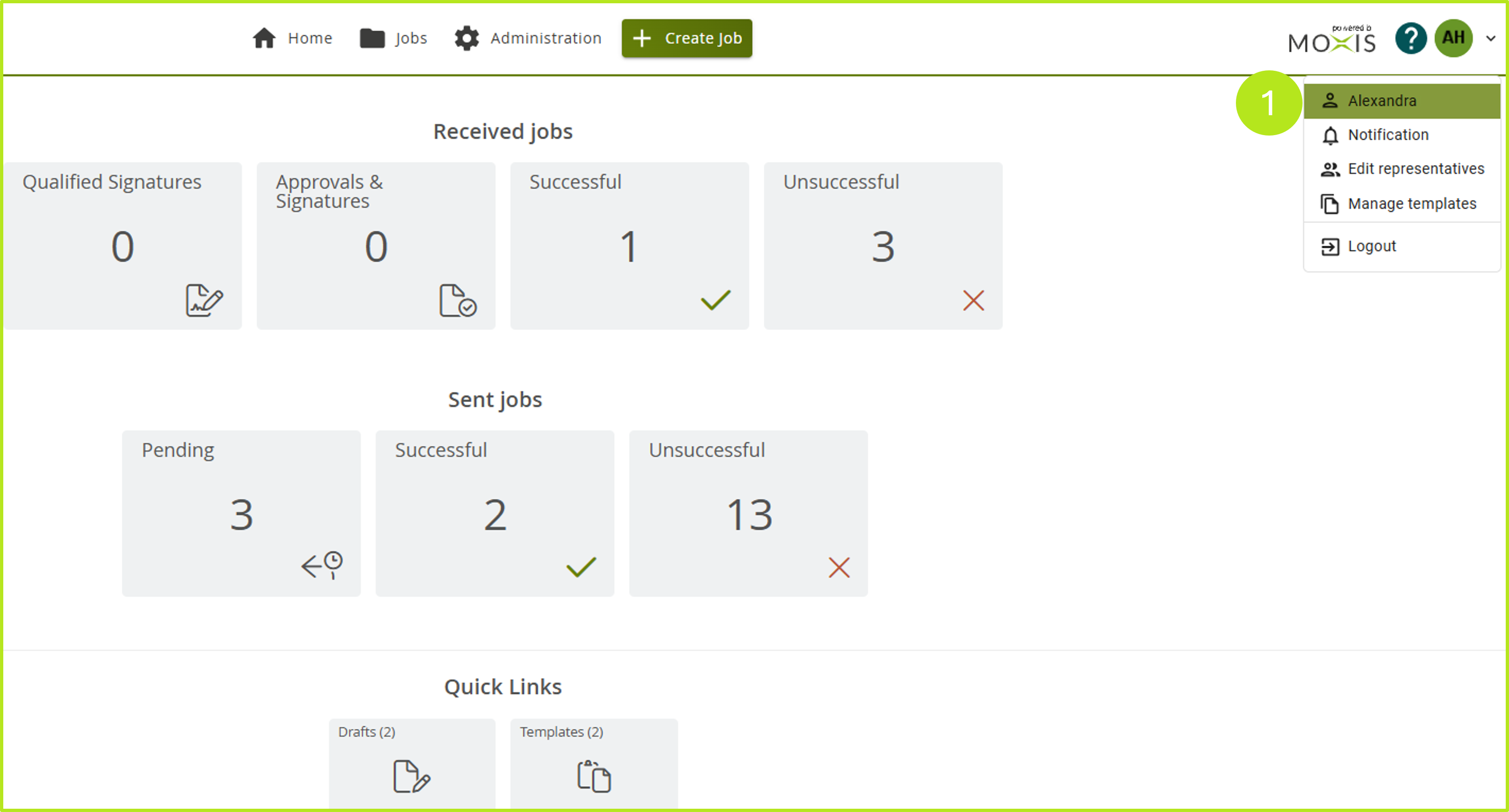Click the red X on received Unsuccessful tile
The image size is (1509, 812).
(973, 300)
